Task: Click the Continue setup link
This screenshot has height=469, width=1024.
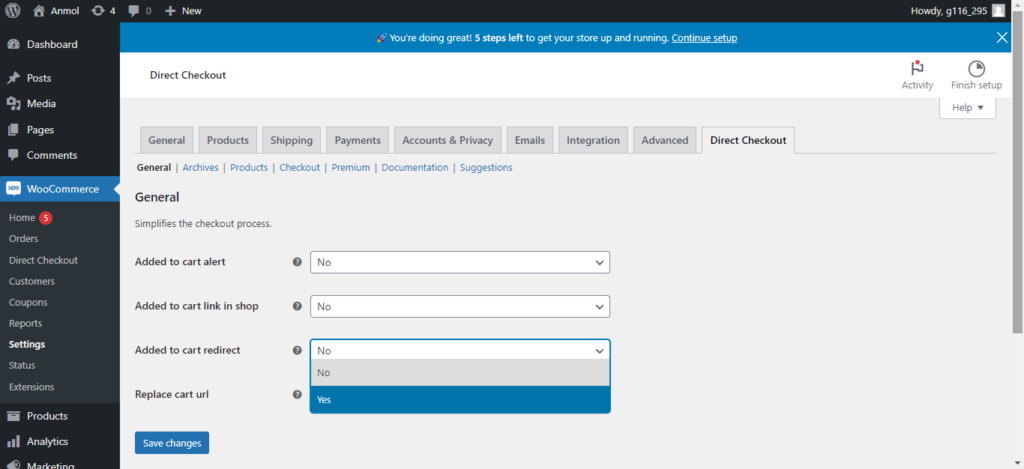Action: tap(704, 38)
